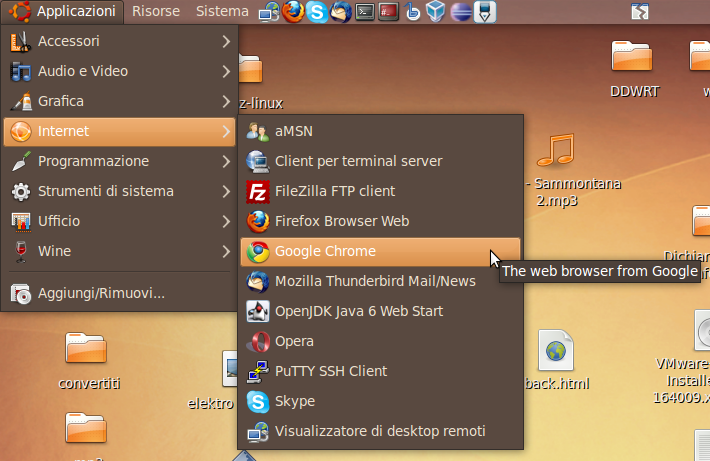Open Aggiungi/Rimuovi applications
Image resolution: width=710 pixels, height=461 pixels.
pyautogui.click(x=120, y=293)
